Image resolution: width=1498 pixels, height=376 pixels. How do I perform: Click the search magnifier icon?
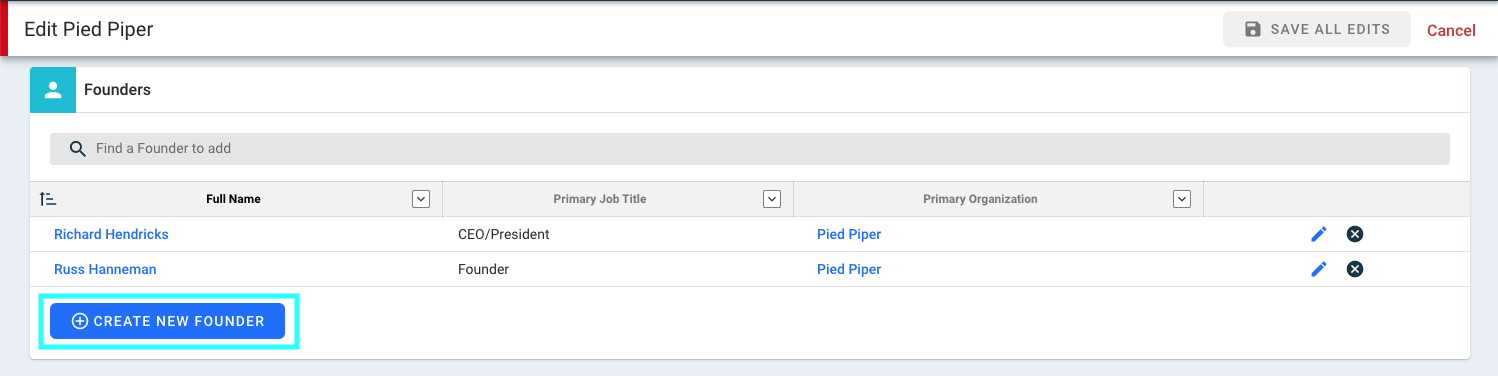(x=78, y=148)
